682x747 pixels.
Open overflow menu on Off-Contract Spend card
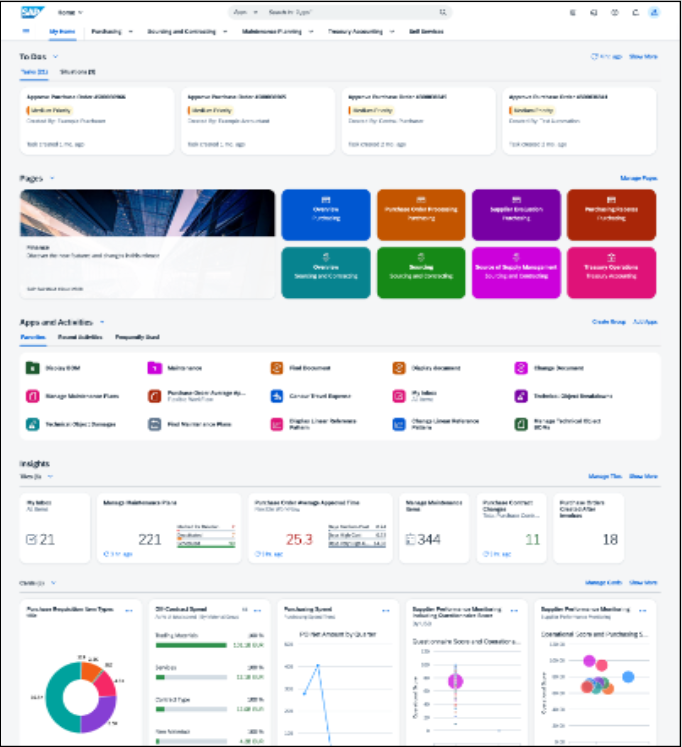(258, 610)
